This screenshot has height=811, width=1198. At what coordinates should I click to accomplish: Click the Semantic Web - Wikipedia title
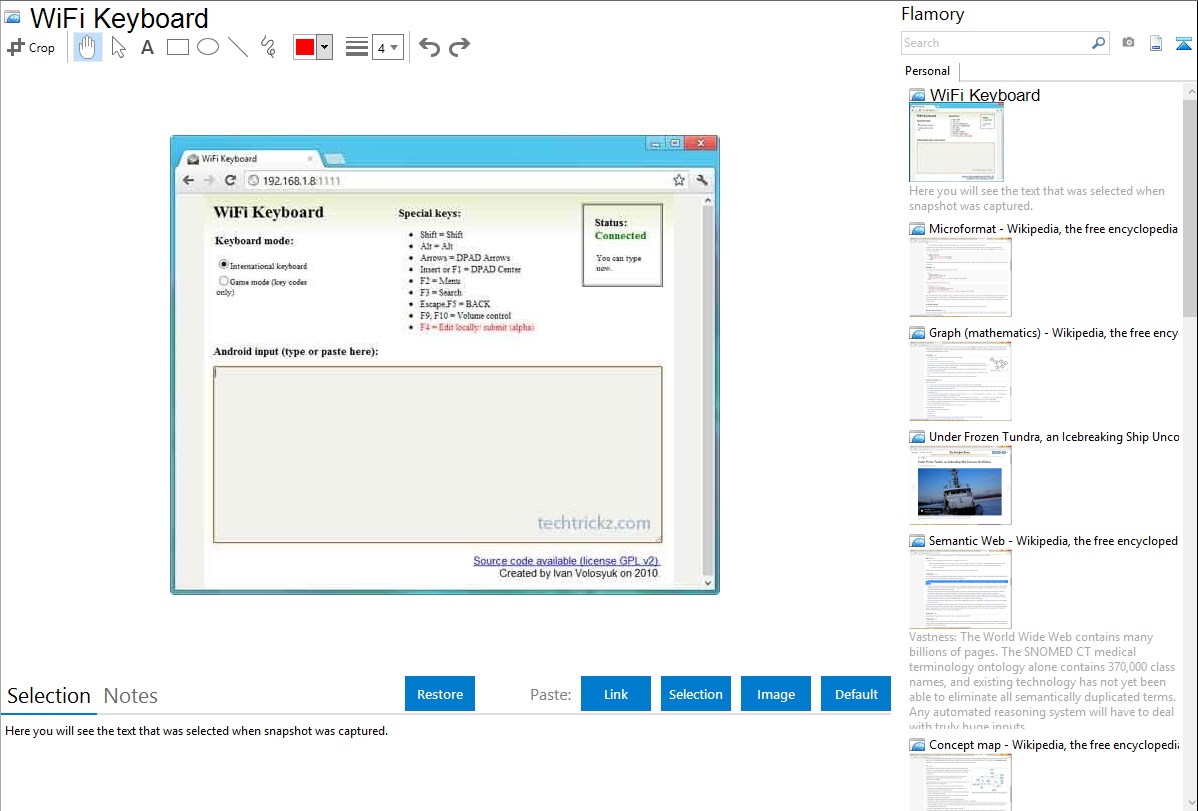(1053, 540)
